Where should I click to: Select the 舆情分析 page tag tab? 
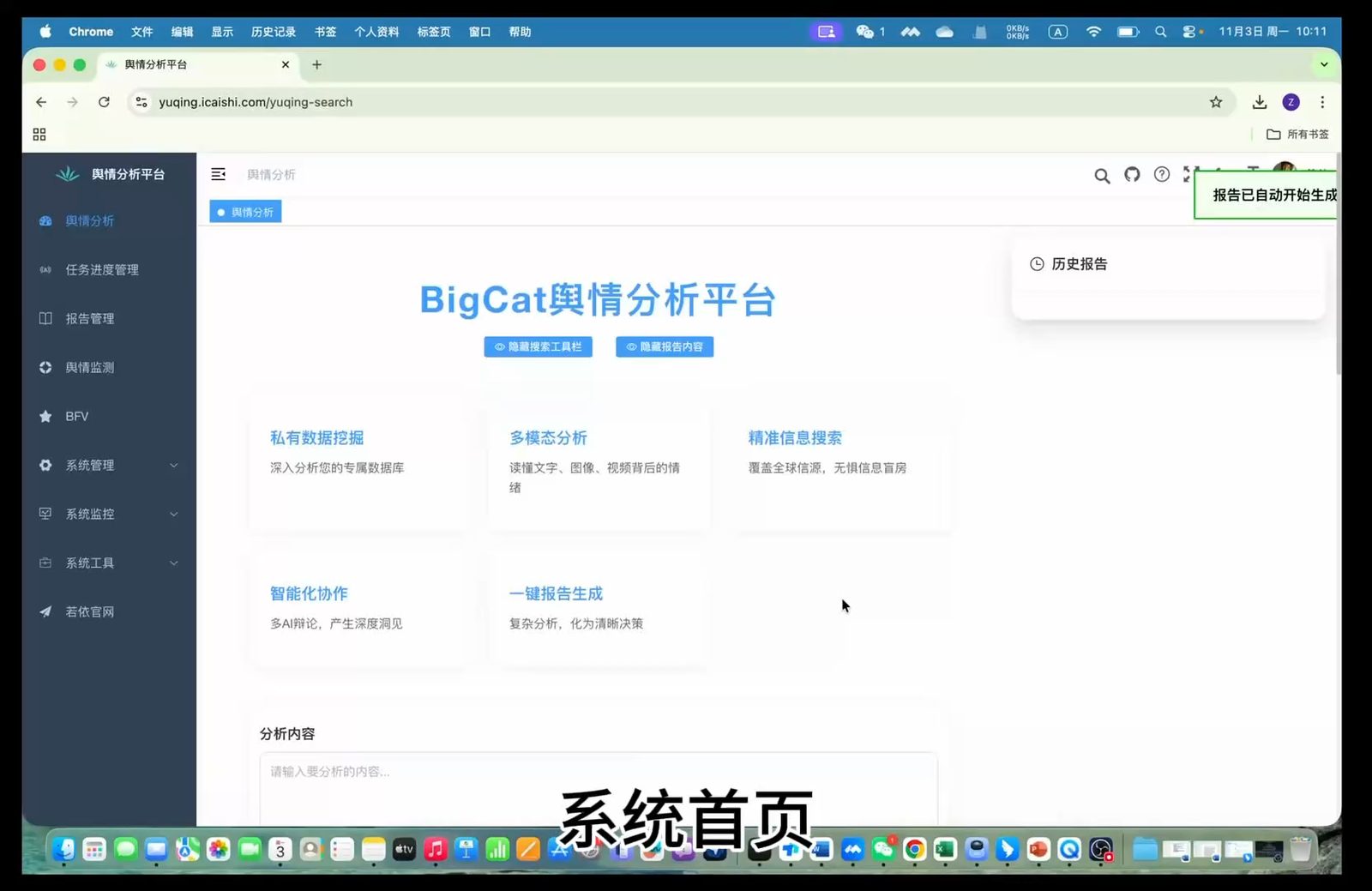click(x=245, y=212)
